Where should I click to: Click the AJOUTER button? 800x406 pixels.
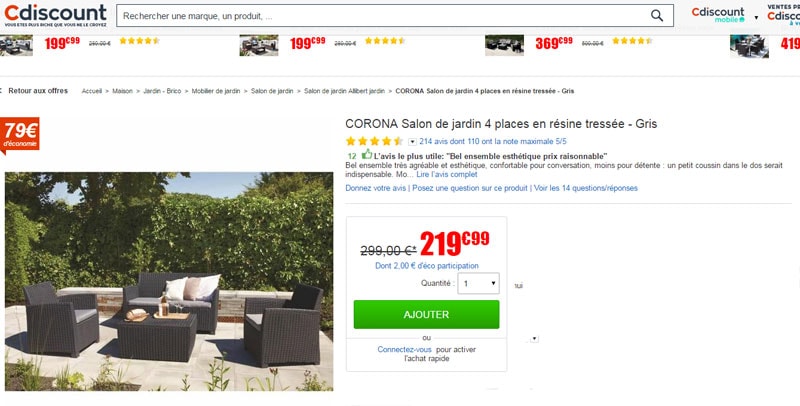[x=427, y=314]
